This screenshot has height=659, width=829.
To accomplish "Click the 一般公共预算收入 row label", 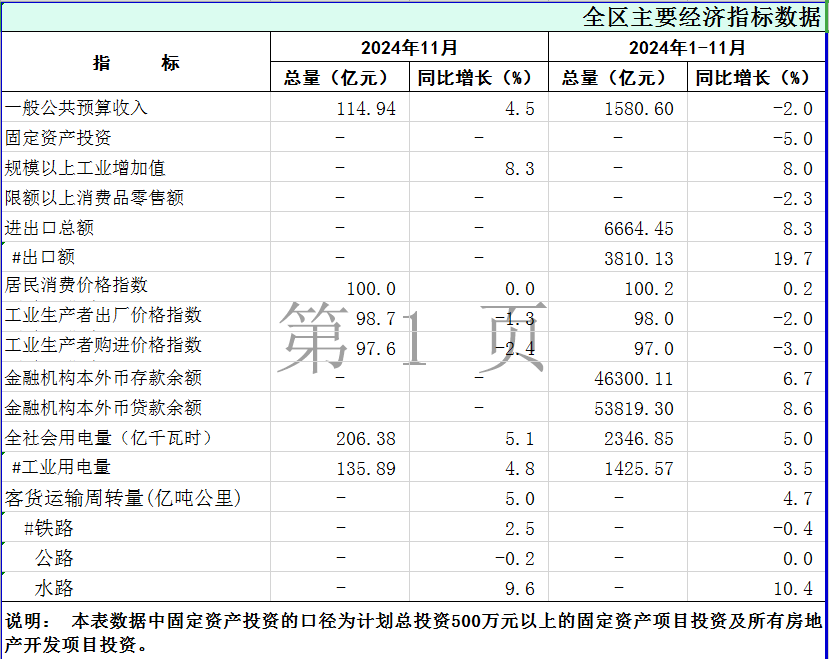I will pos(76,108).
